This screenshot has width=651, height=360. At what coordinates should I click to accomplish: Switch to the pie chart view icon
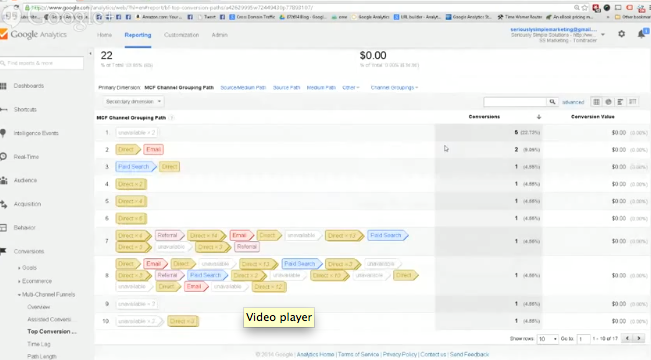[x=609, y=102]
